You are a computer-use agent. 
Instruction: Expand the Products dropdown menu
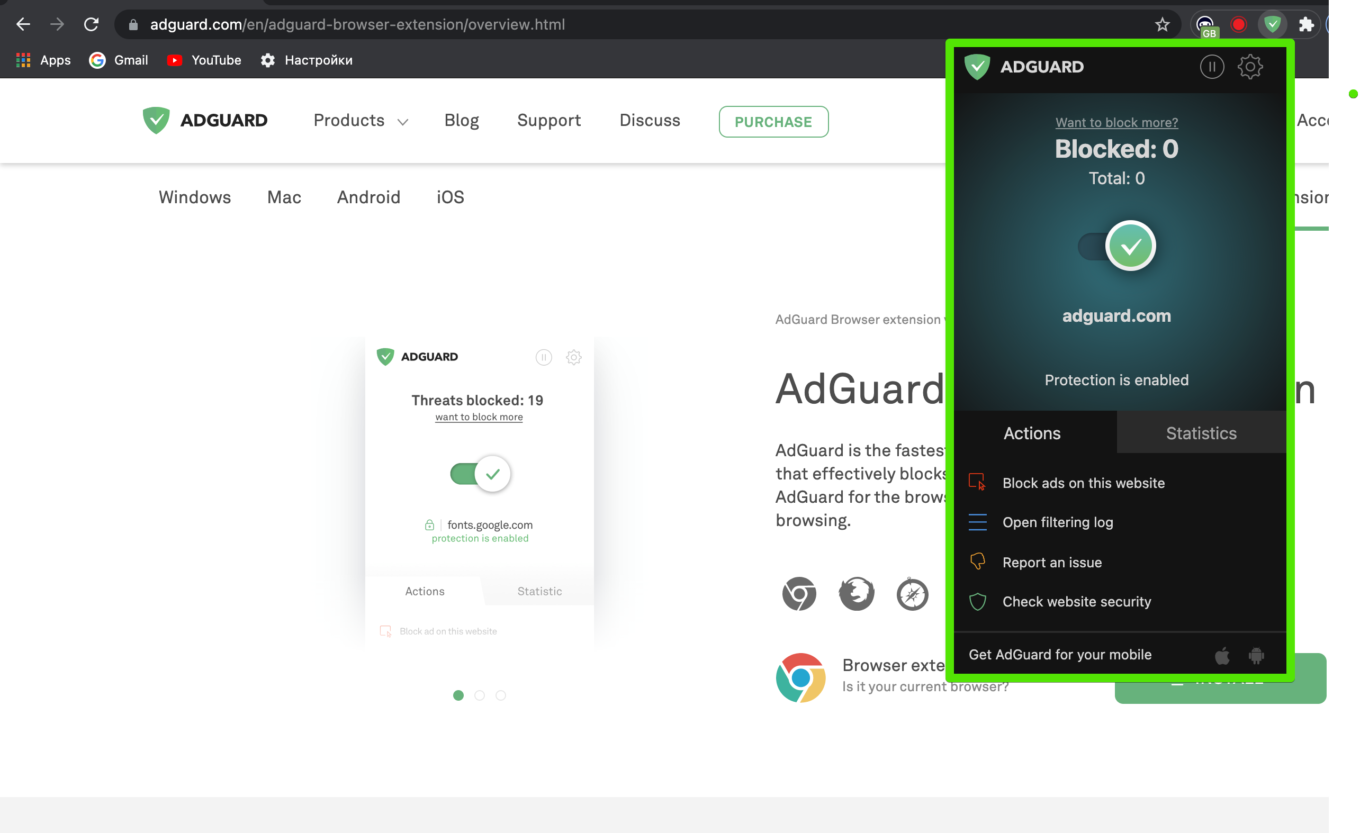tap(360, 121)
